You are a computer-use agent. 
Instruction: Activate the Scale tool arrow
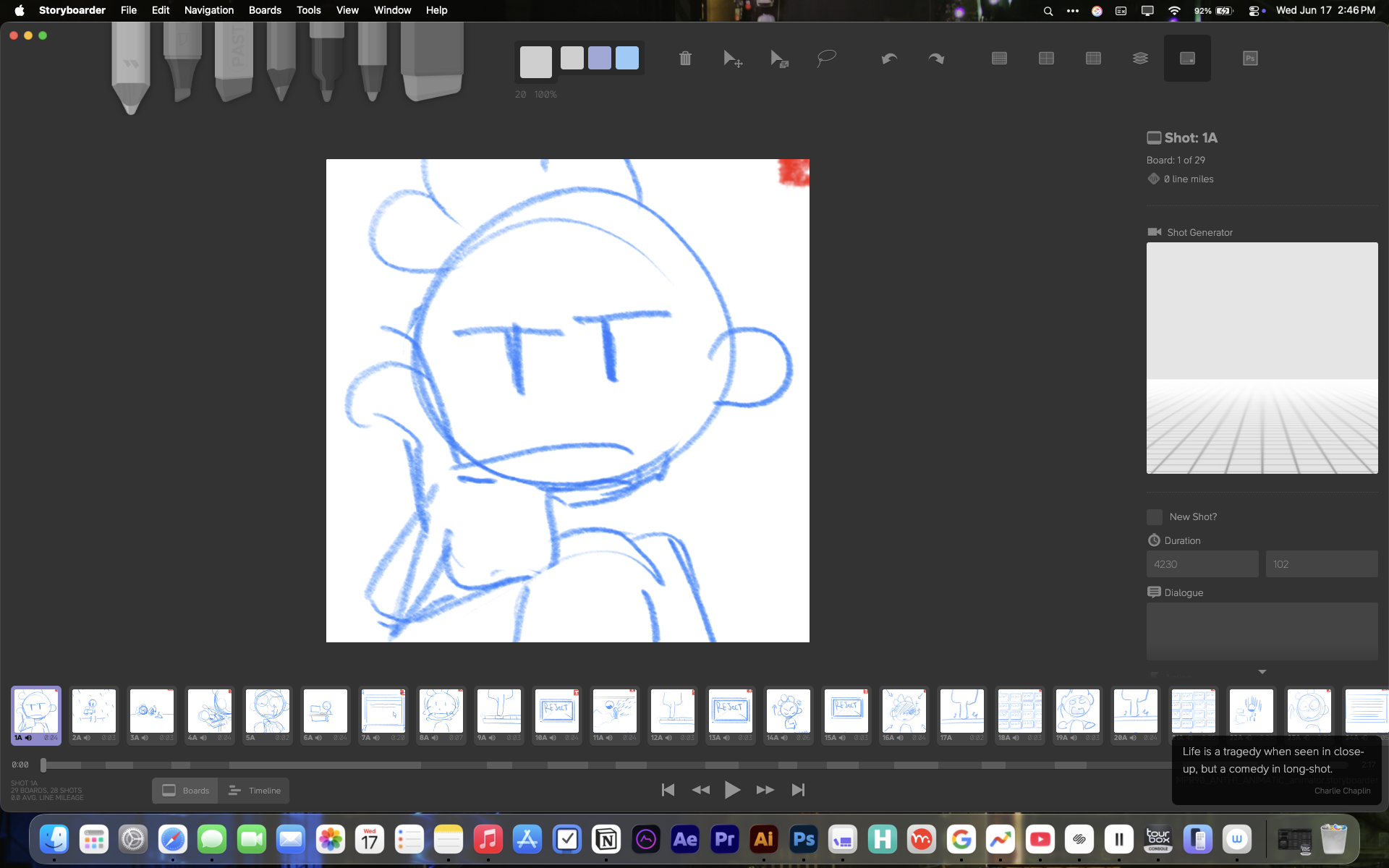click(779, 59)
